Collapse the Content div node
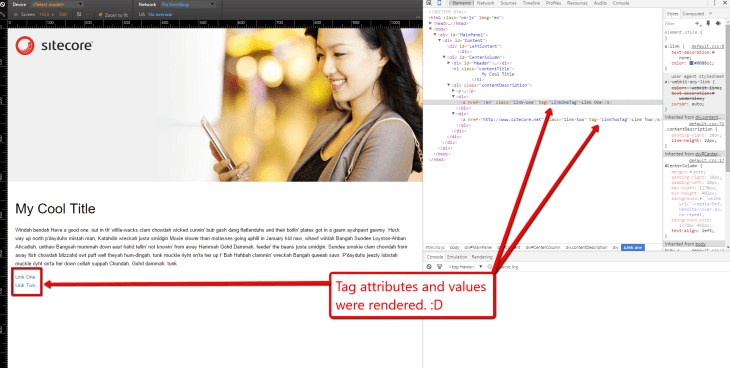This screenshot has height=368, width=730. coord(439,41)
